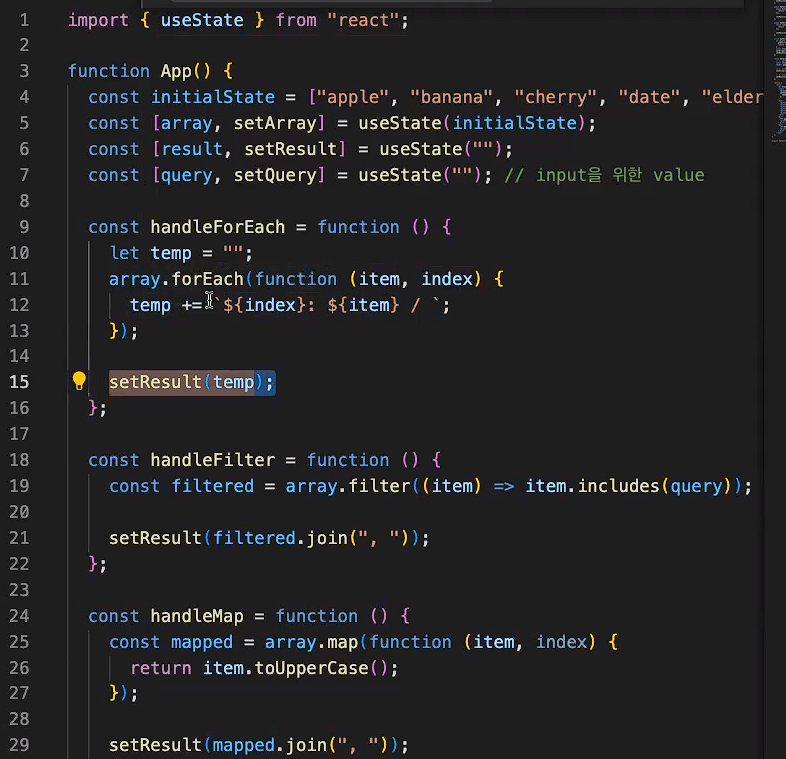Click 'setQuery' on line 7
The height and width of the screenshot is (759, 786).
click(x=275, y=175)
